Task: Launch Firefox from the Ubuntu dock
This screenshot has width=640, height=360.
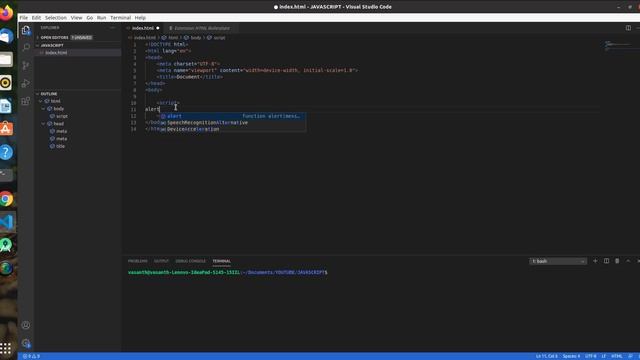Action: tap(6, 13)
